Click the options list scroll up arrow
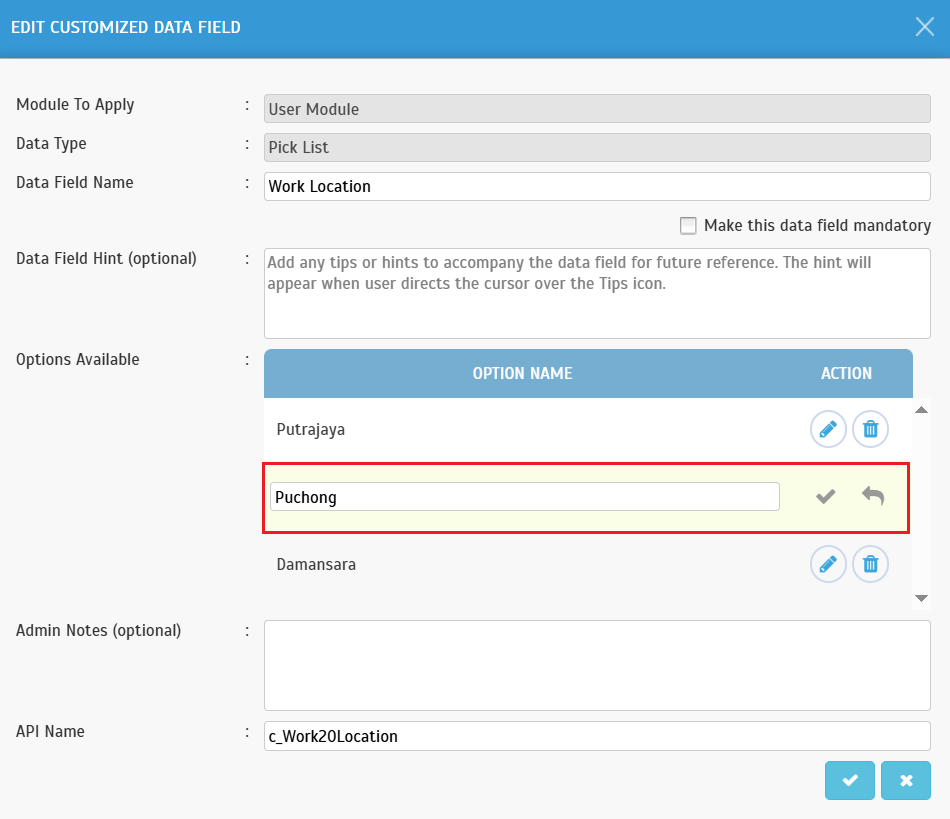This screenshot has width=950, height=819. 922,410
